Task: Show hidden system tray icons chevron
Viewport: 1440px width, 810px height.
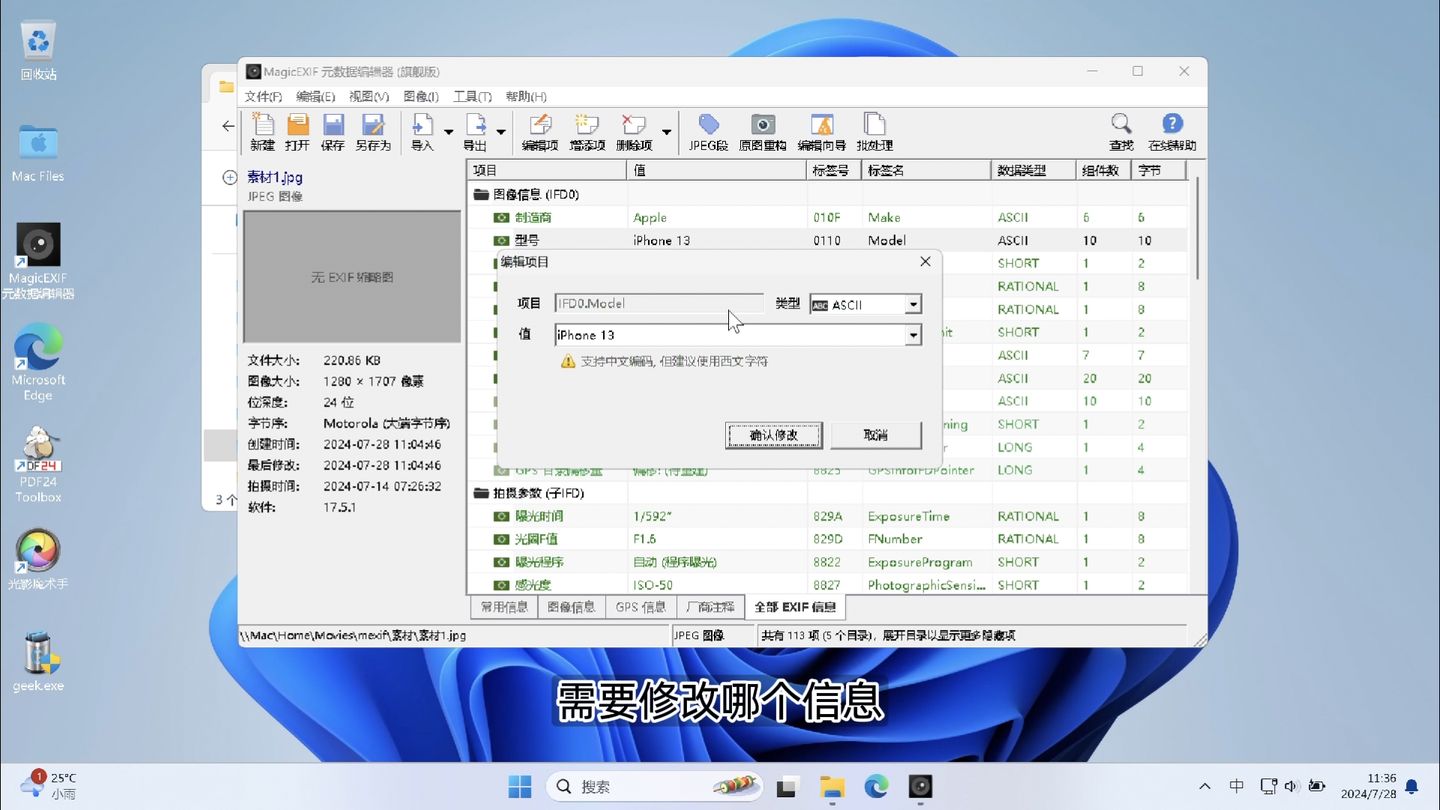Action: click(1205, 787)
